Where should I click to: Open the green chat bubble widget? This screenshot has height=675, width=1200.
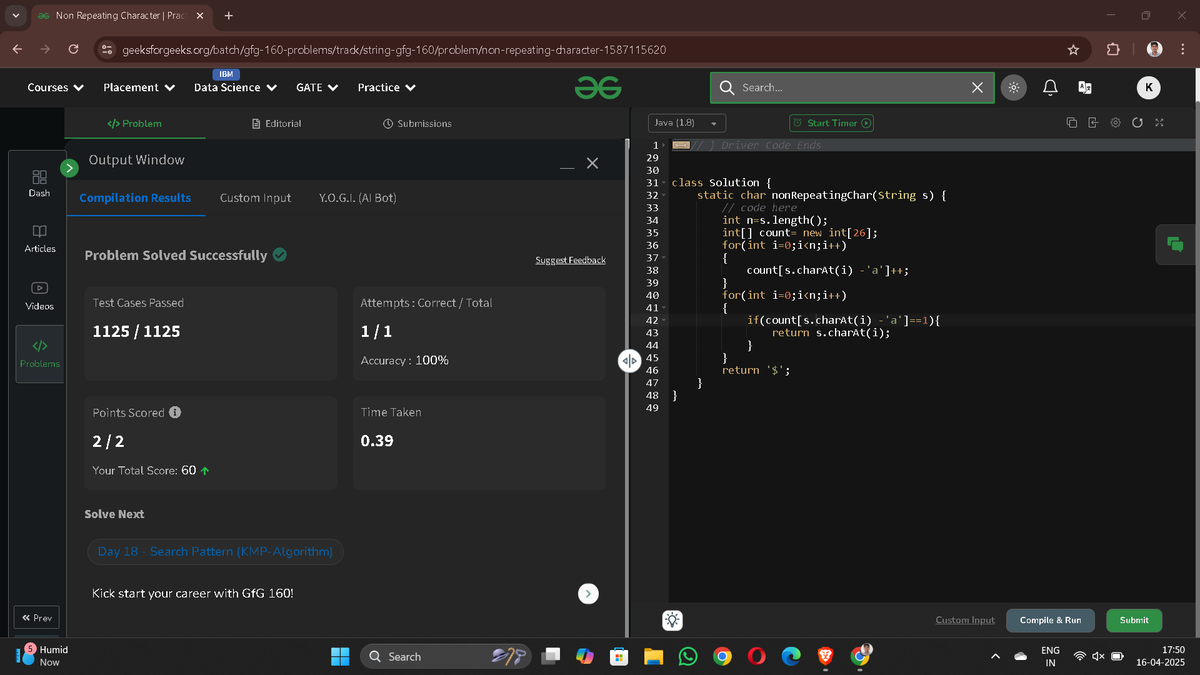pos(1175,245)
